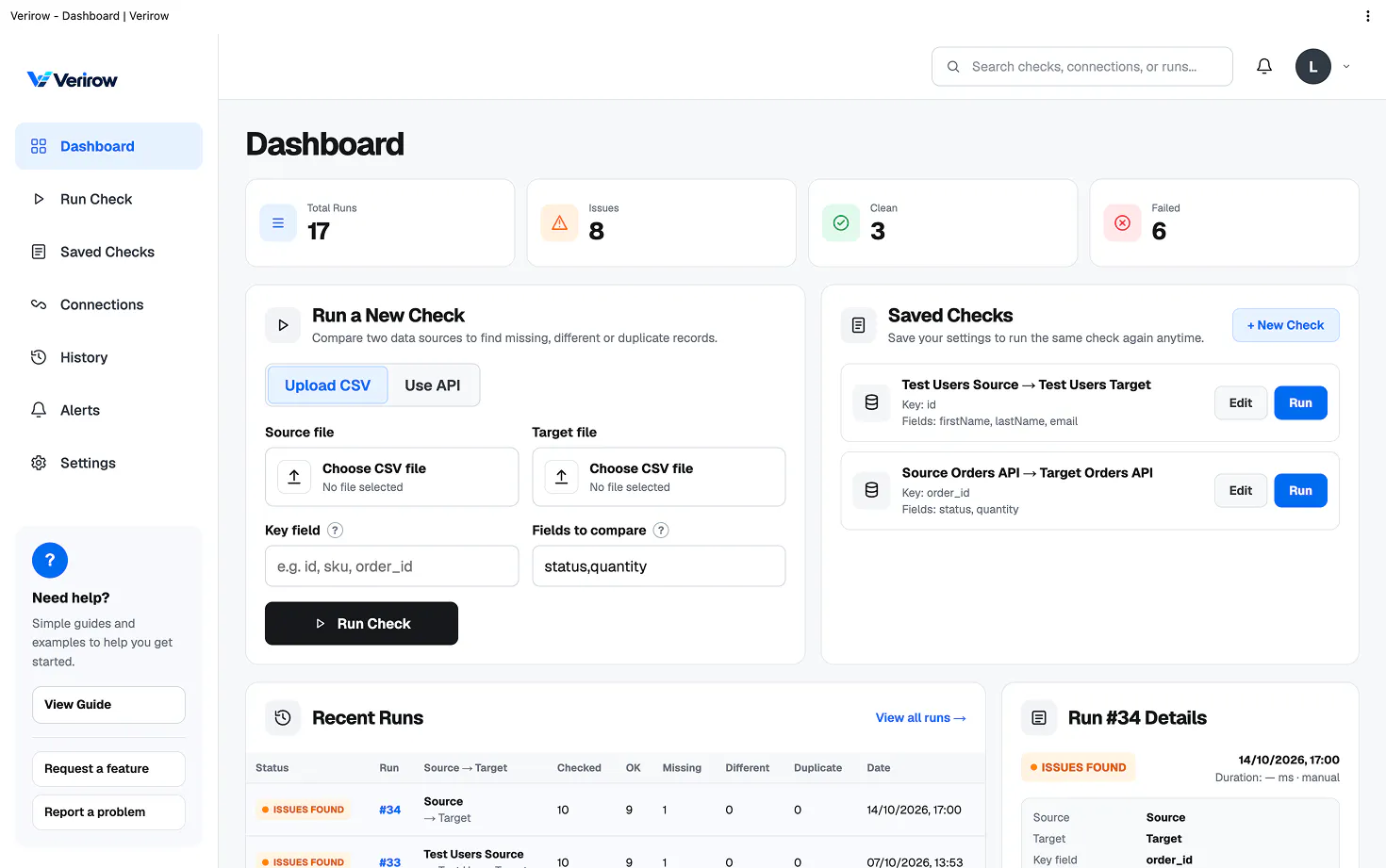Open Alerts in sidebar
The width and height of the screenshot is (1386, 868).
(108, 410)
